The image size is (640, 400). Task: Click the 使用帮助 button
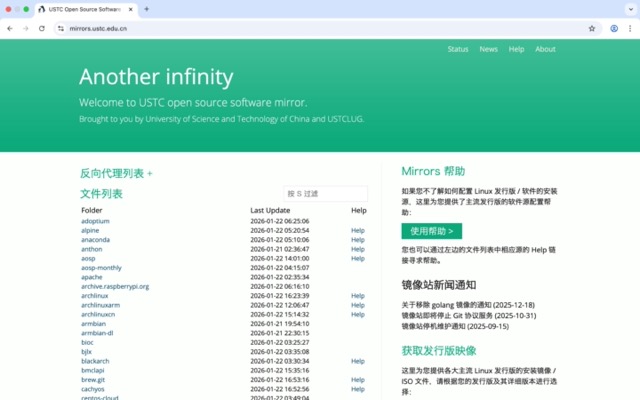pos(431,231)
